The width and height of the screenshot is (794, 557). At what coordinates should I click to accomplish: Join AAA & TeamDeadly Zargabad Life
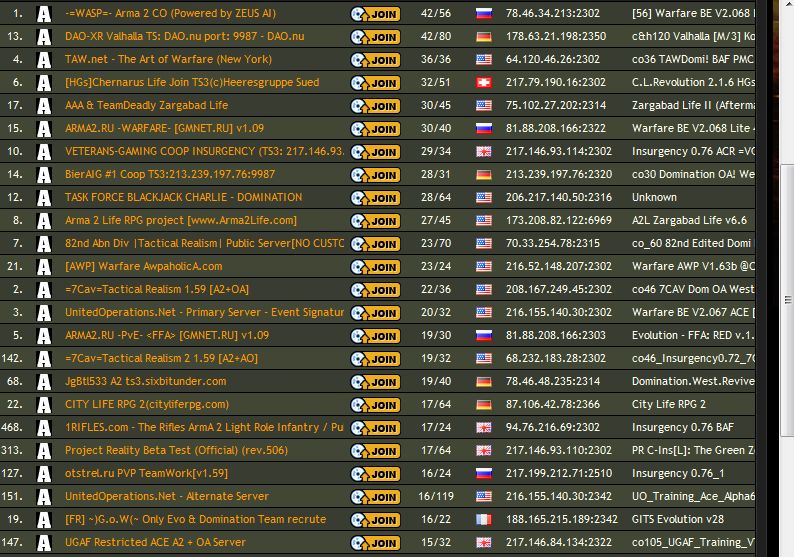tap(375, 106)
